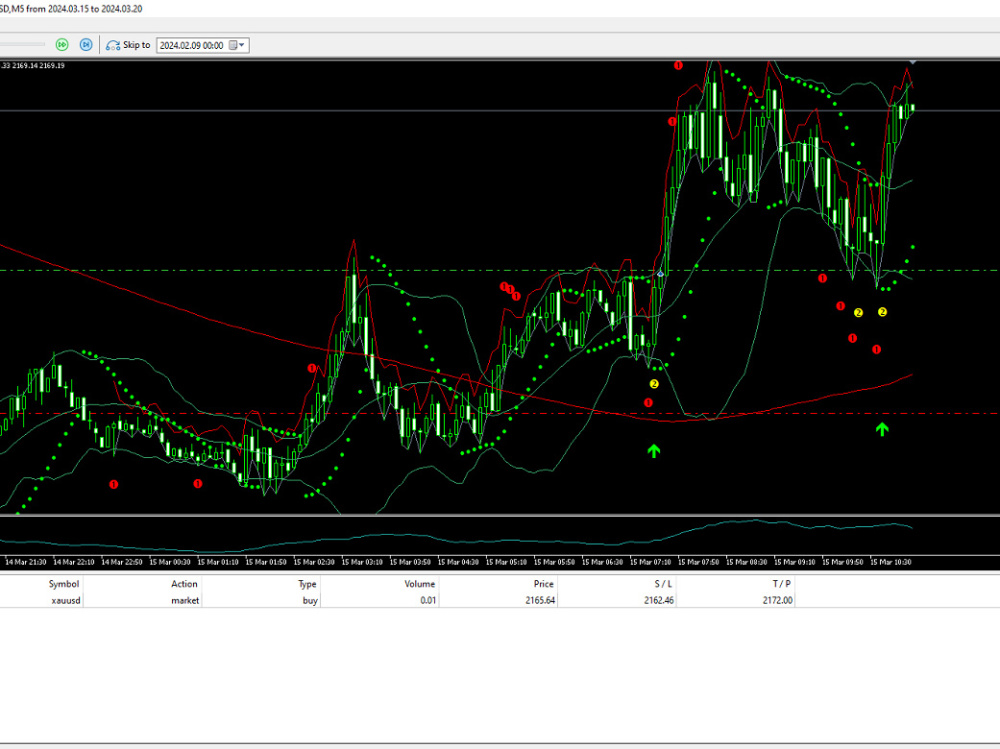The image size is (1000, 749).
Task: Click the 15 Mar 09:10 time label
Action: coord(795,562)
